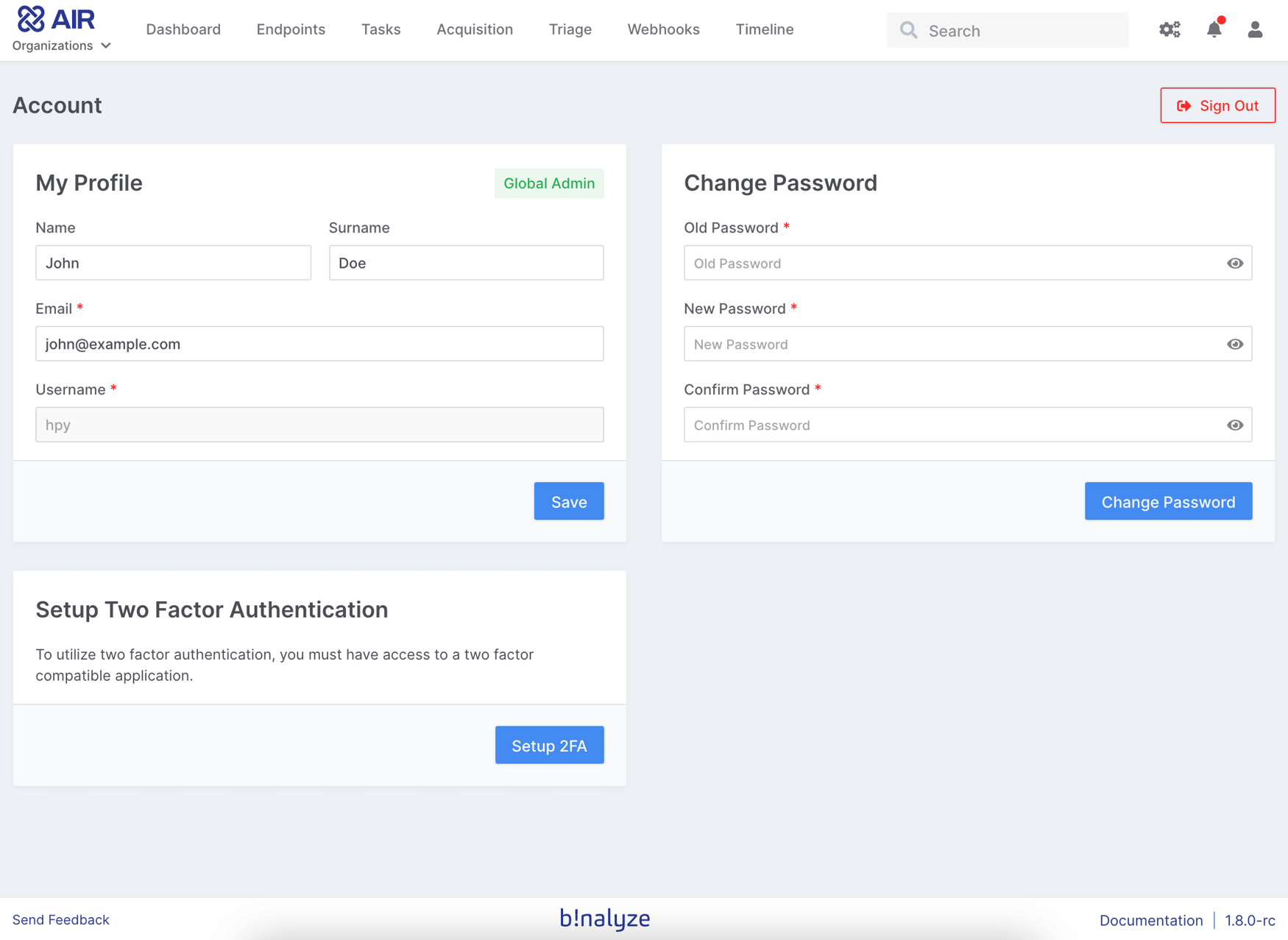The height and width of the screenshot is (940, 1288).
Task: Click inside the Email input field
Action: (x=319, y=344)
